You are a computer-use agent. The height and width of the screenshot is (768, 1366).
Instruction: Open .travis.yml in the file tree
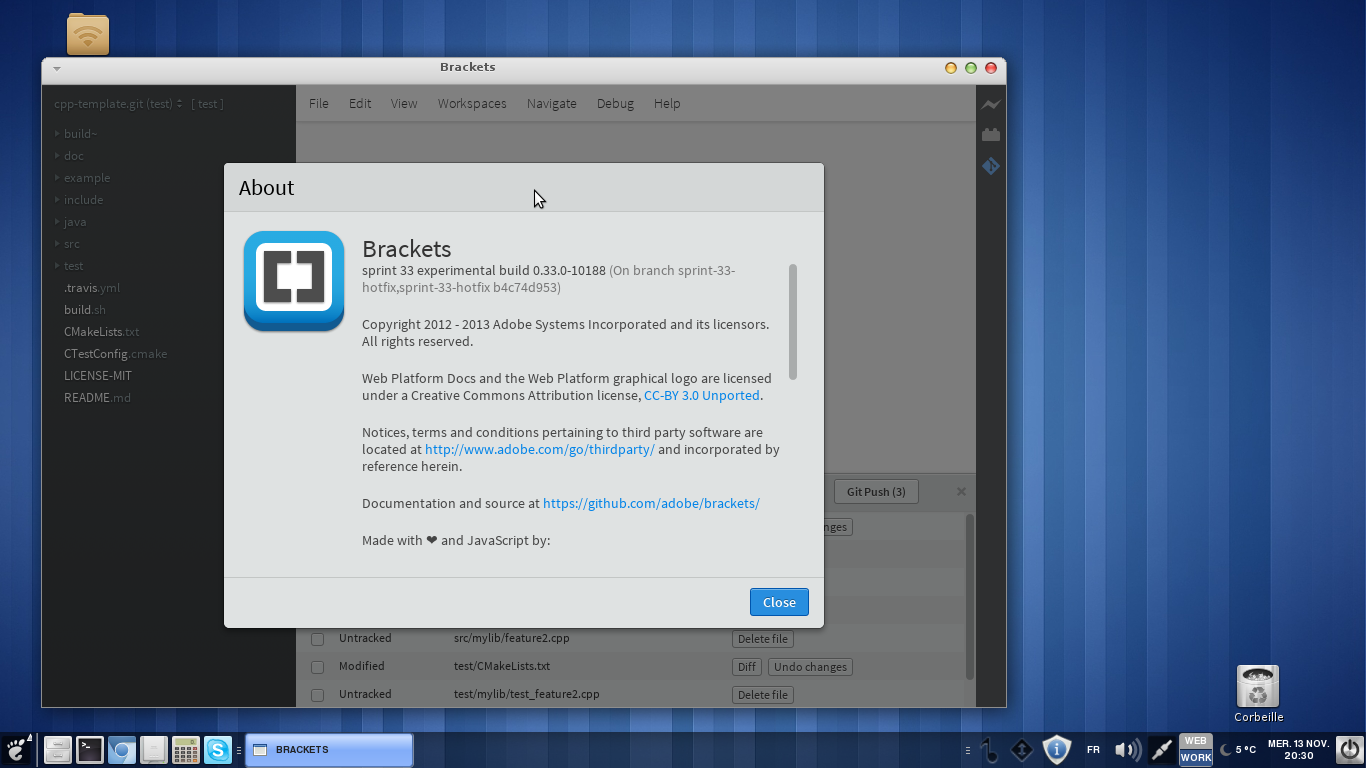92,288
